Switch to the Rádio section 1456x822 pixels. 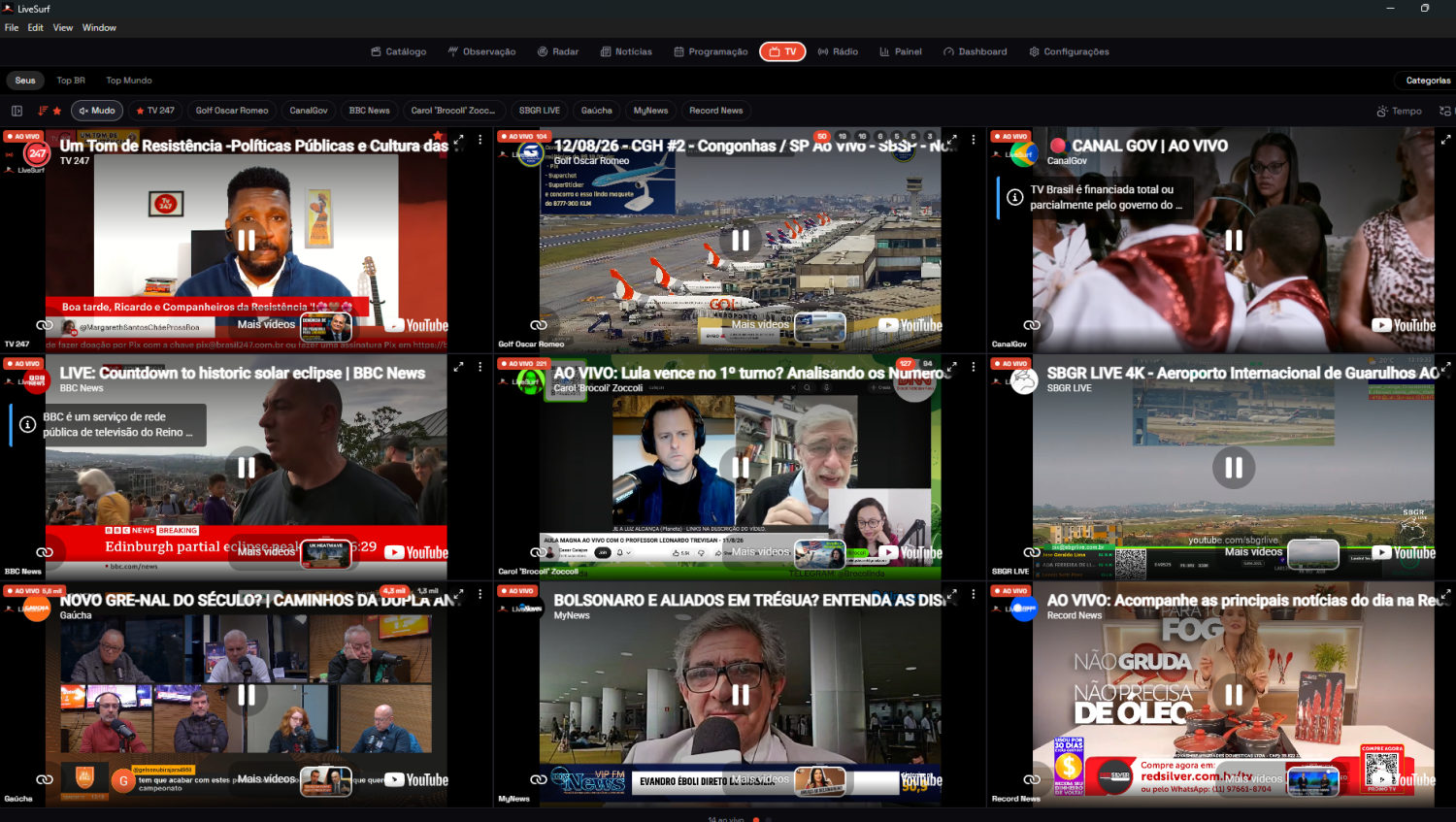point(838,51)
